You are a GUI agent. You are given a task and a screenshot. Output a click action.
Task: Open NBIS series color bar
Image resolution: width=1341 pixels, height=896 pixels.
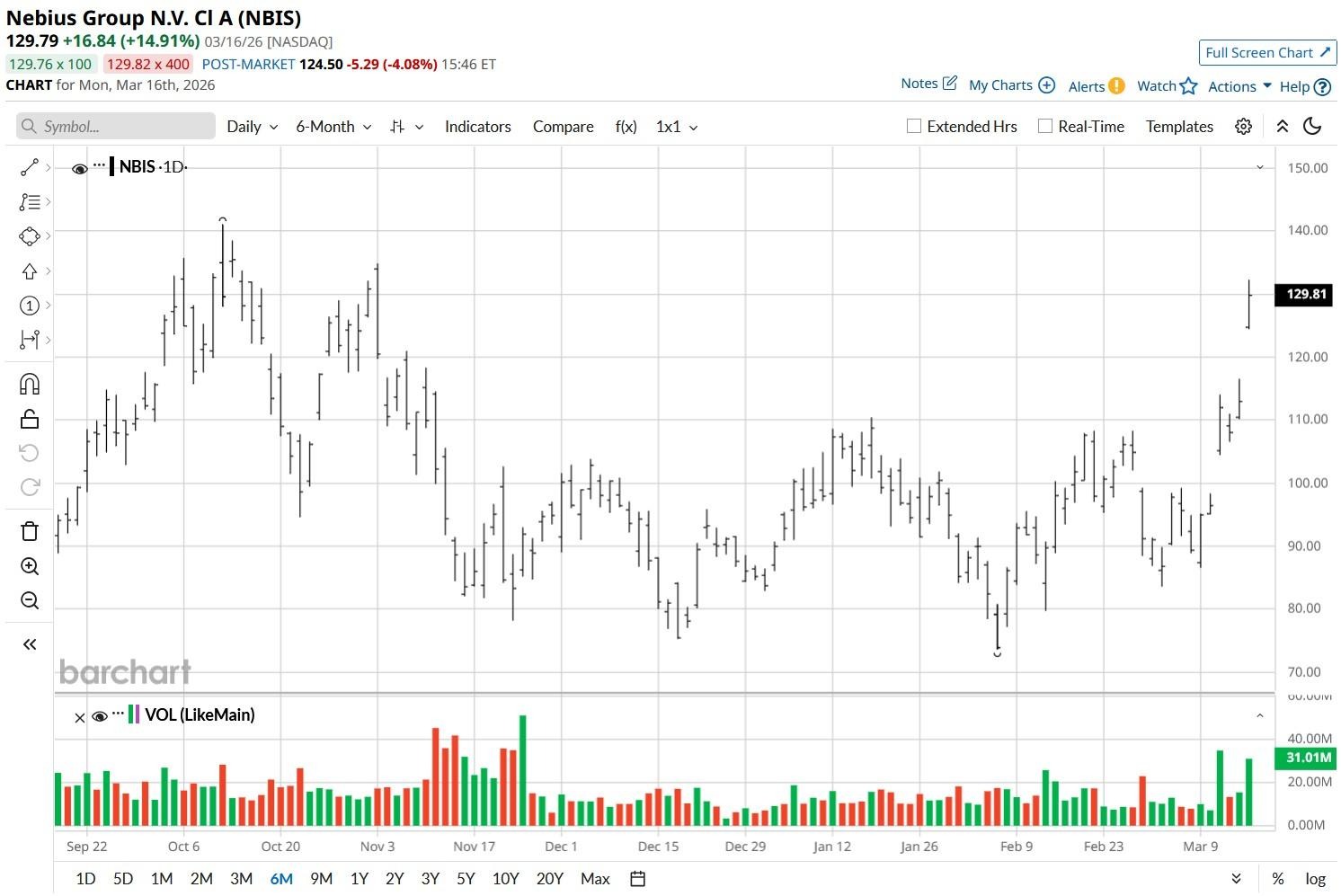coord(111,166)
